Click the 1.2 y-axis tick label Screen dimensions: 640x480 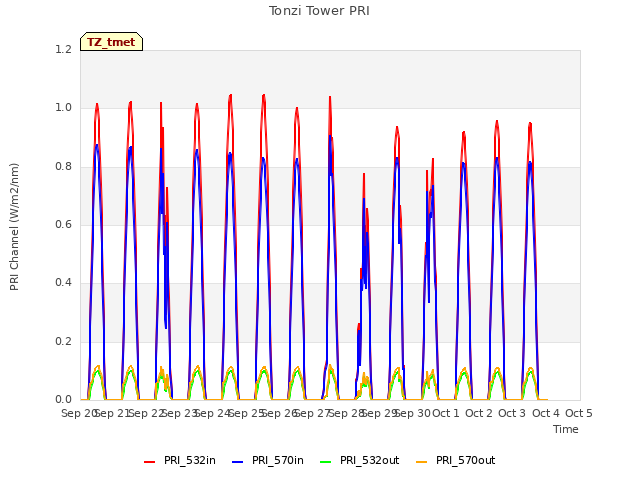click(x=63, y=49)
